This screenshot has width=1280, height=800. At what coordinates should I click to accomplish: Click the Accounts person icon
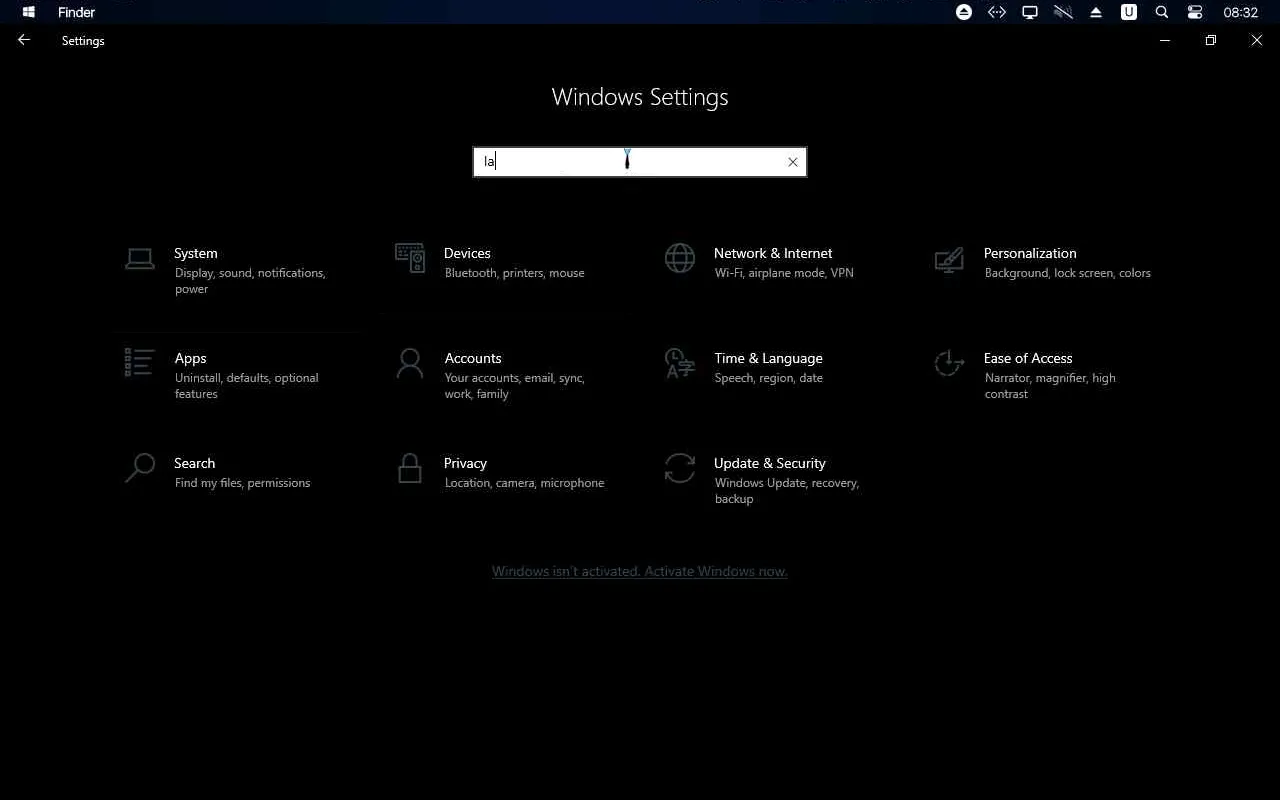[410, 363]
